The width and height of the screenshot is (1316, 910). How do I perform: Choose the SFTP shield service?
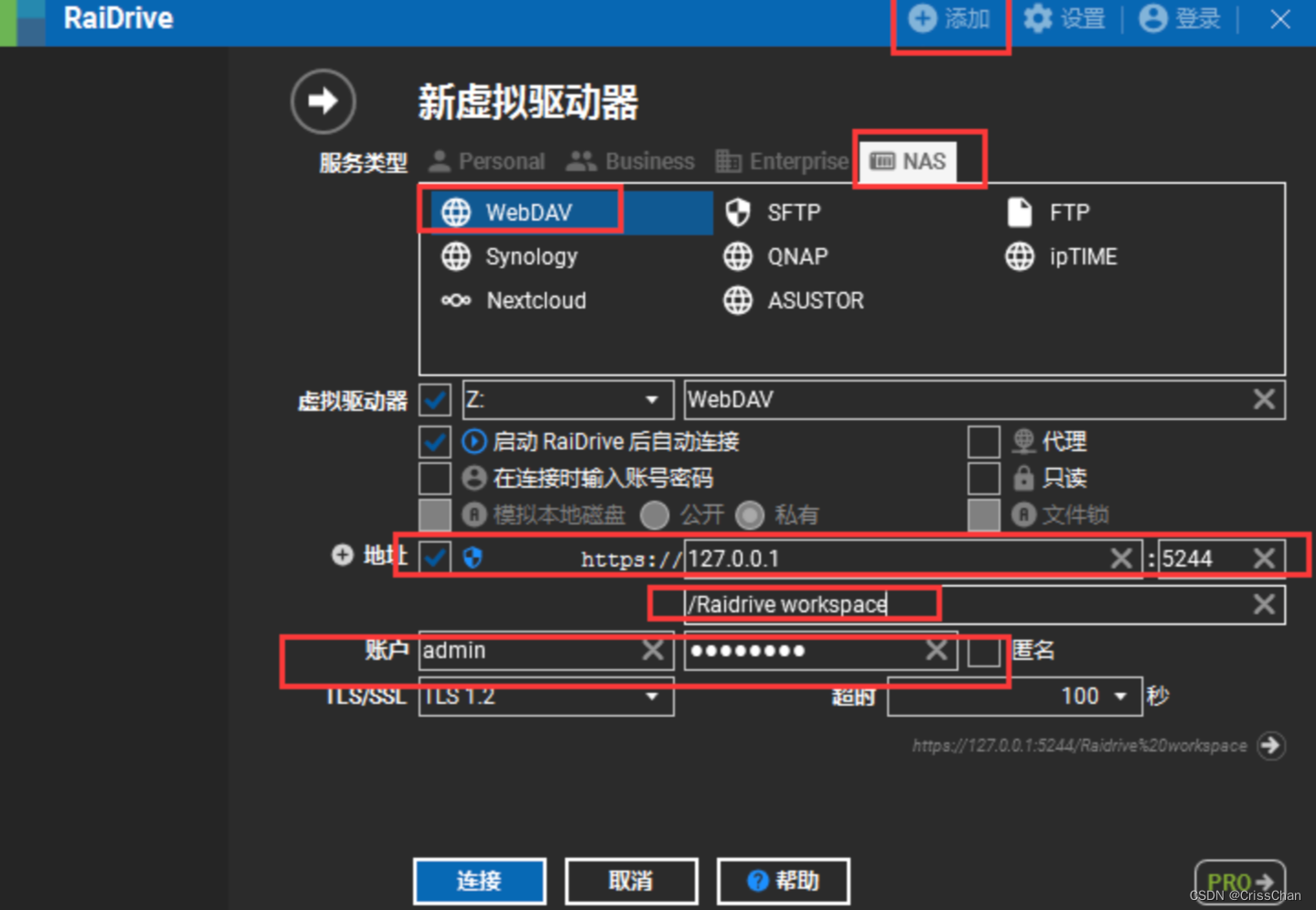[x=773, y=212]
